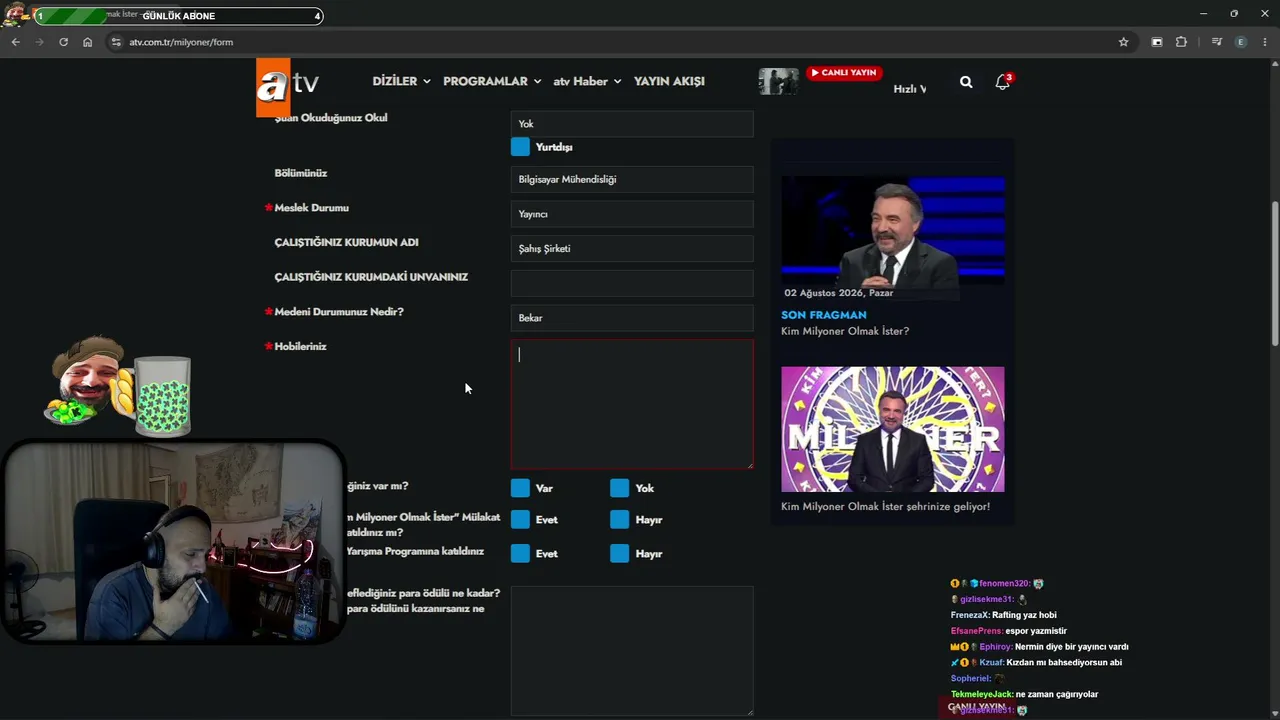Open the SON FRAGMAN link
This screenshot has height=720, width=1280.
(x=824, y=315)
